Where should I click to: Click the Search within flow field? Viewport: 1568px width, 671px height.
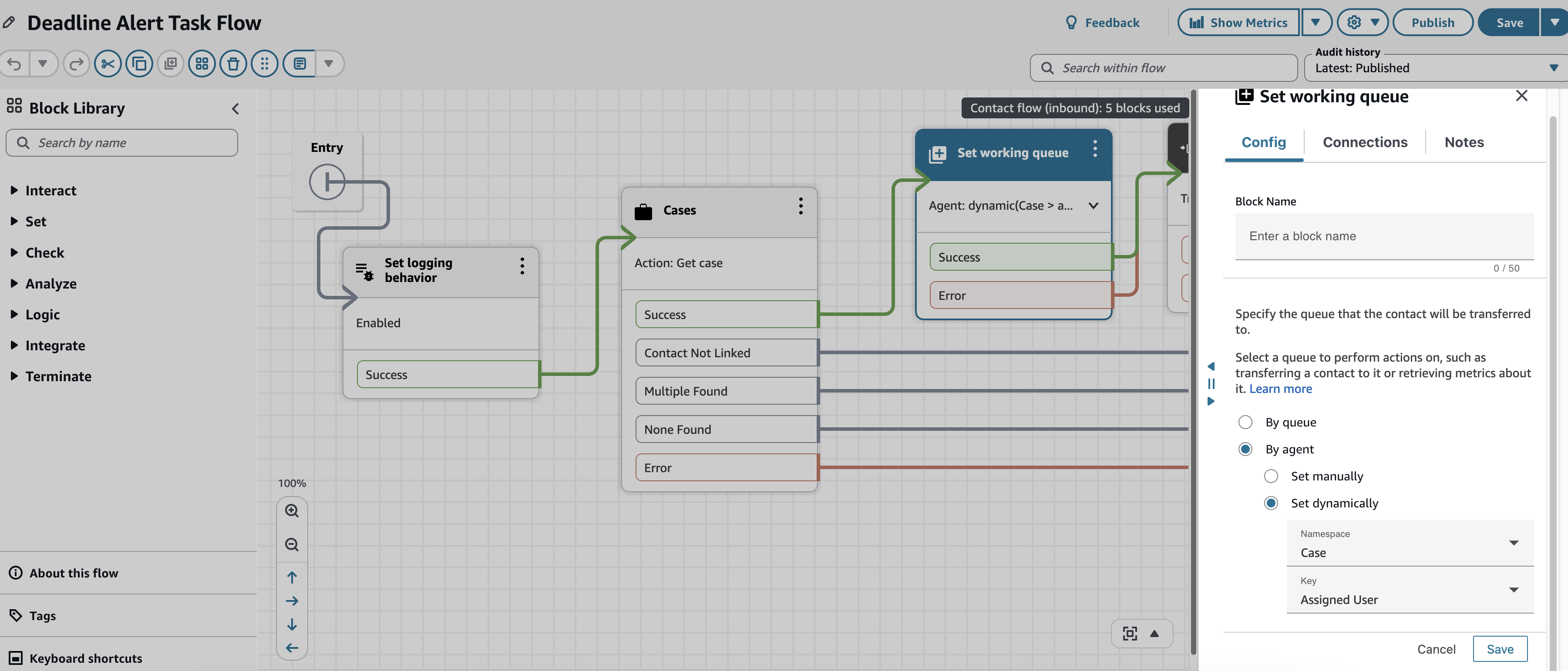point(1163,67)
